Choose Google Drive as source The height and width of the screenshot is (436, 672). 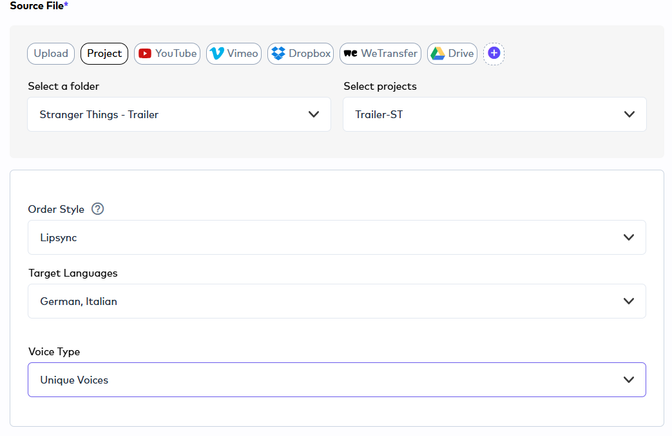click(x=452, y=54)
